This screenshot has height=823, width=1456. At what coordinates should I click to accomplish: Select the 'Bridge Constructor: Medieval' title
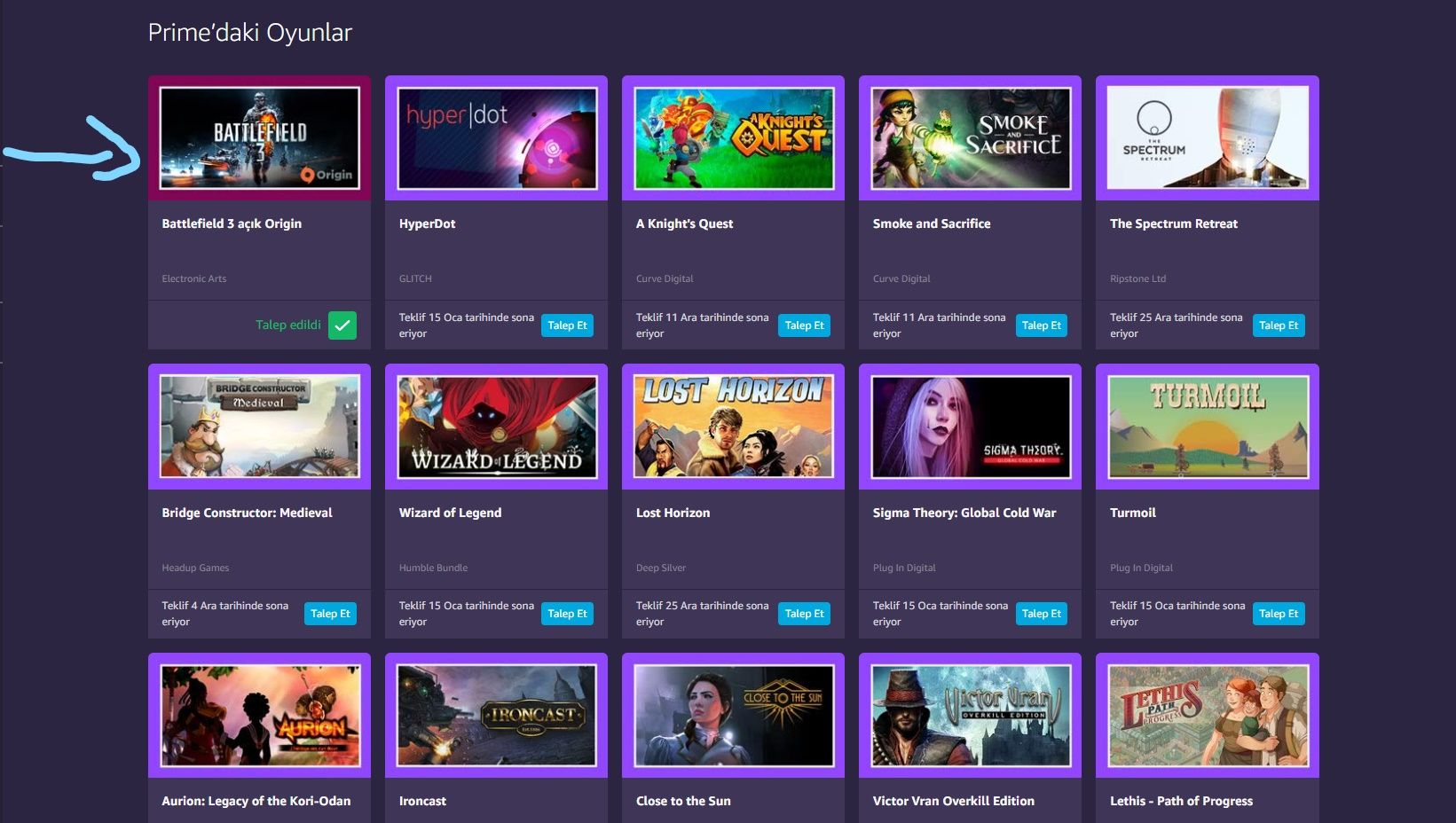pyautogui.click(x=247, y=513)
